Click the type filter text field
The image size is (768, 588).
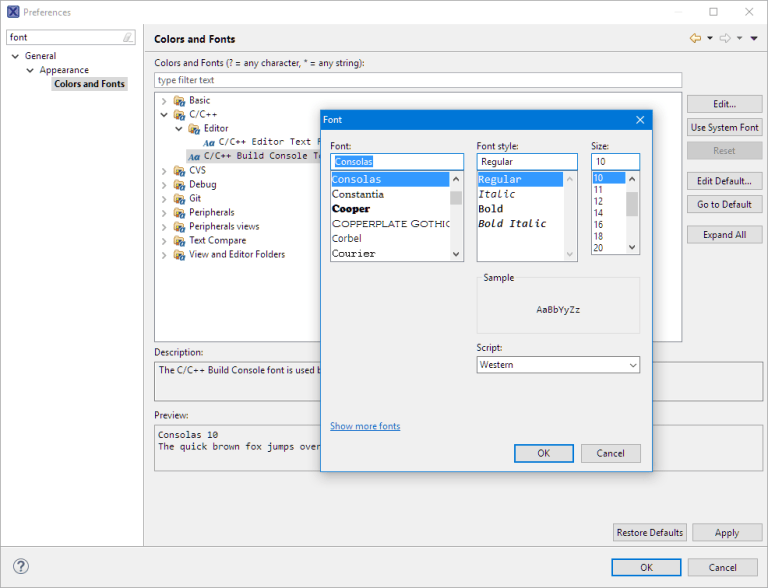click(x=418, y=80)
